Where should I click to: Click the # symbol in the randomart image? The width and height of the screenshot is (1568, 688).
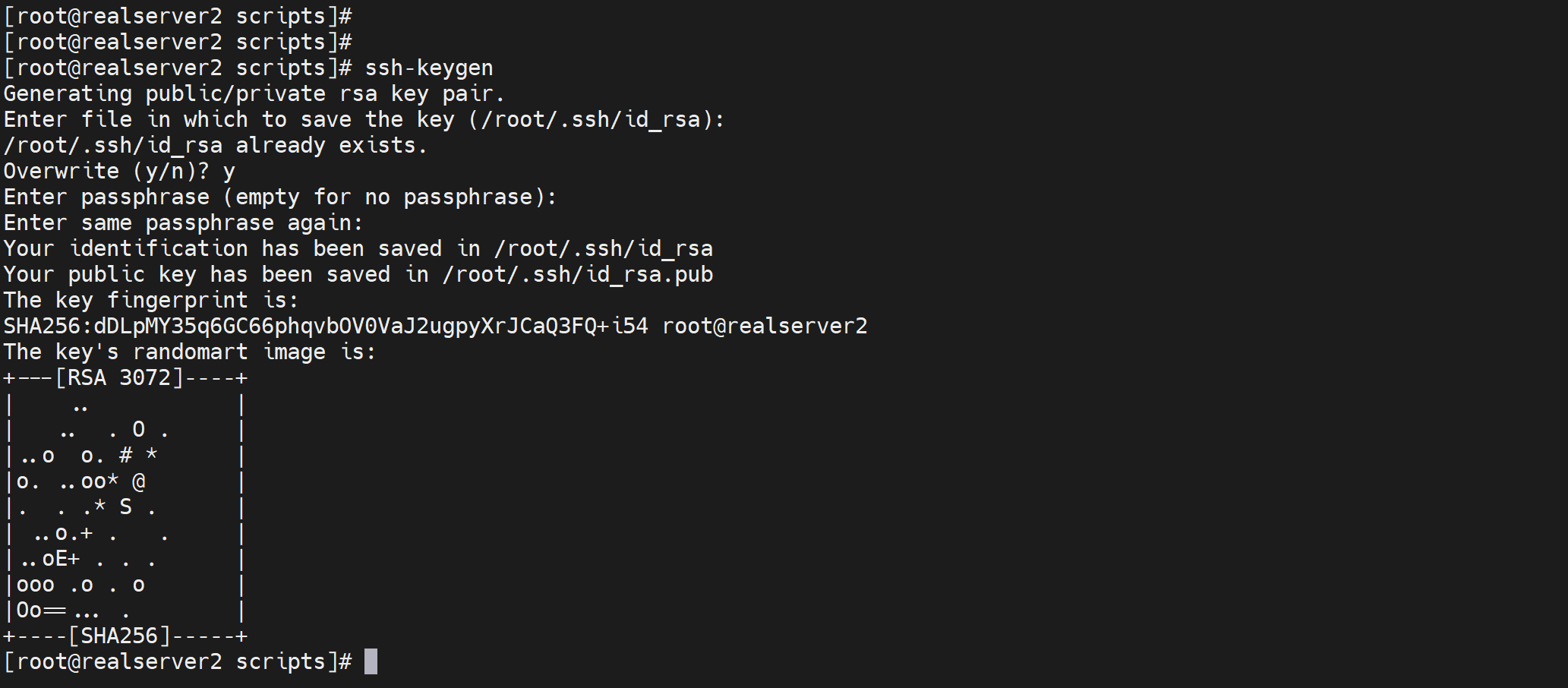(x=126, y=456)
